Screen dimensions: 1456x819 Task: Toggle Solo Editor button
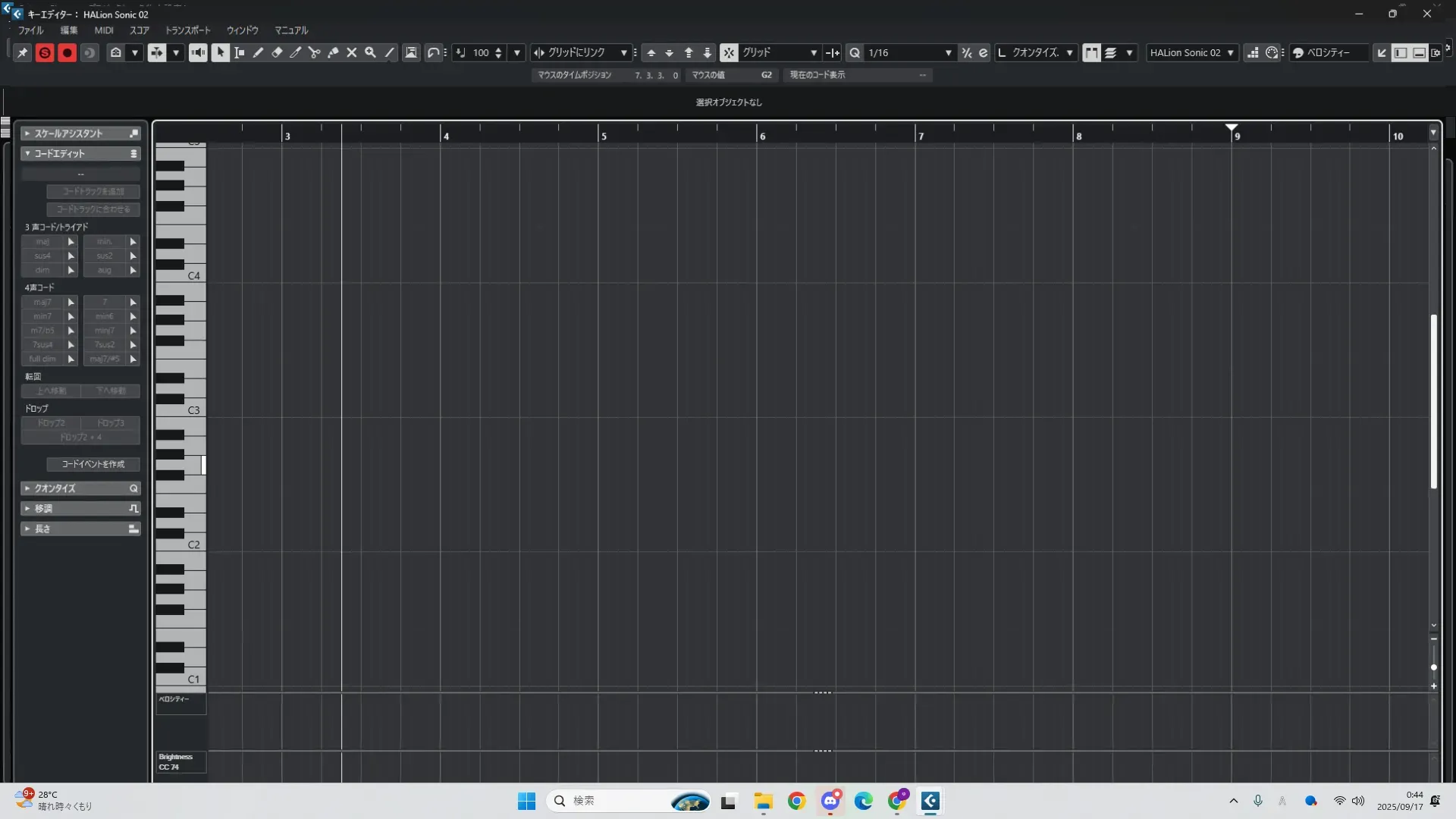[x=45, y=52]
